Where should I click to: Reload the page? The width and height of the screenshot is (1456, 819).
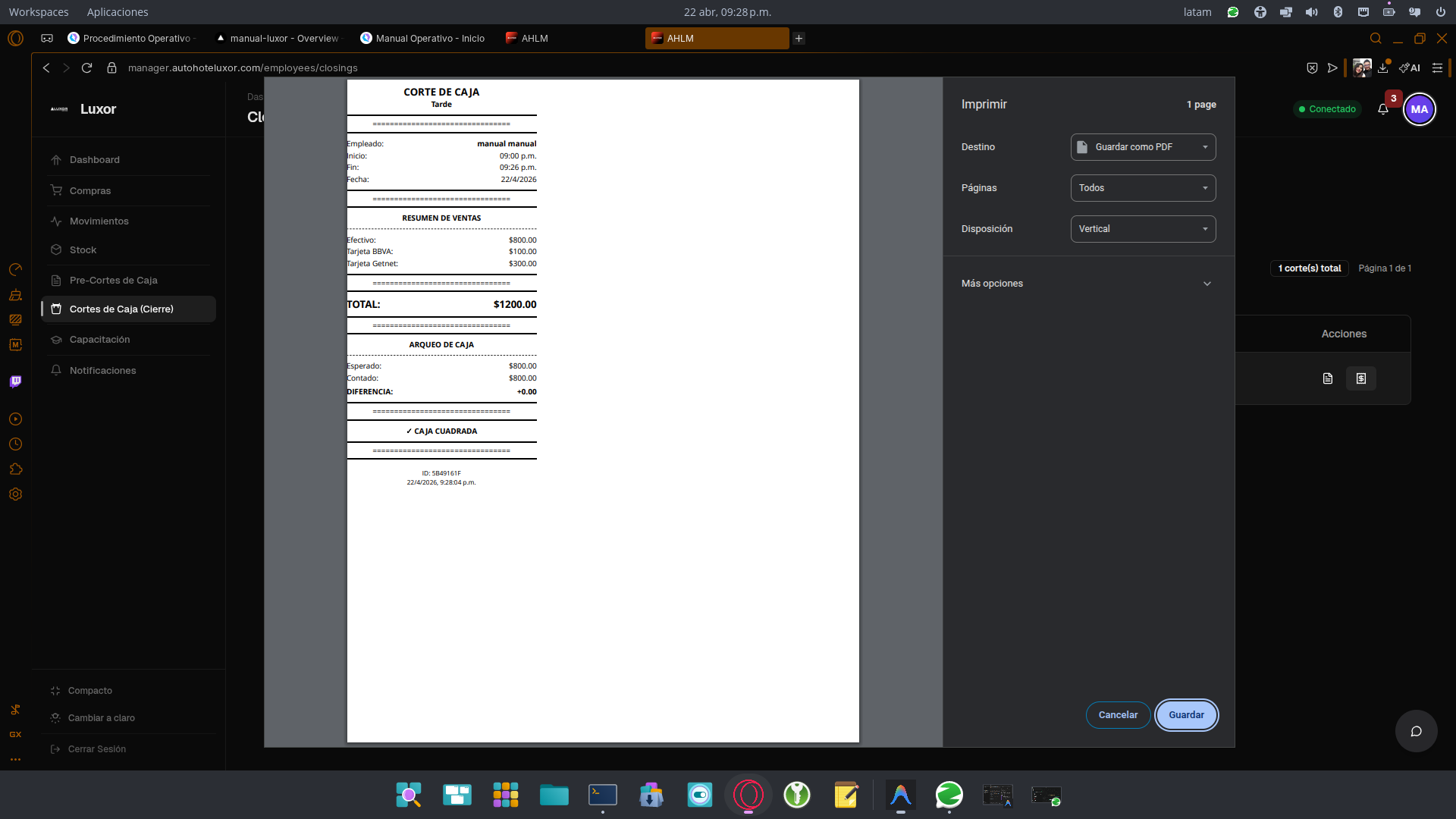point(87,68)
